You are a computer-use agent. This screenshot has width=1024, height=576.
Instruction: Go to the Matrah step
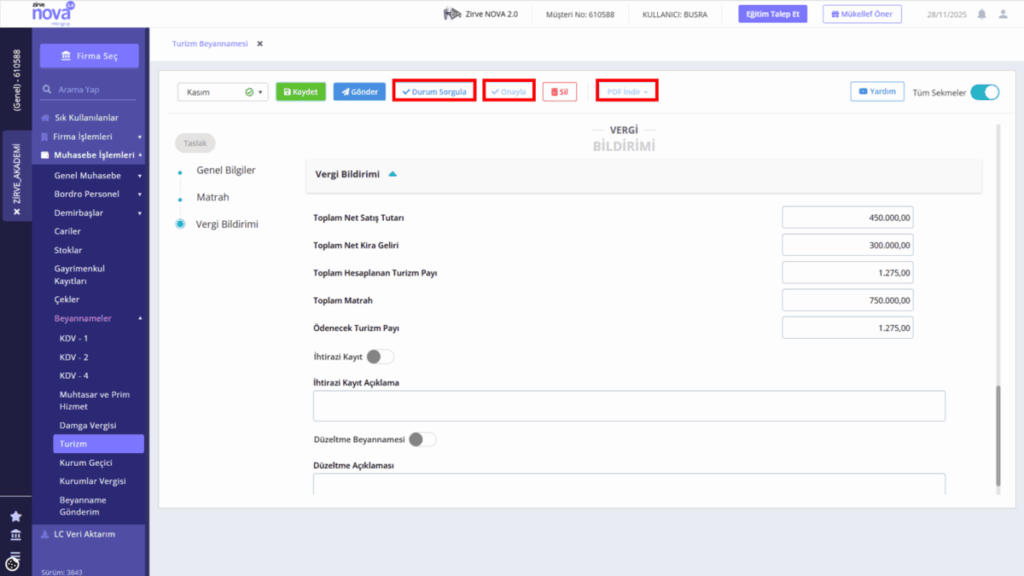point(213,197)
